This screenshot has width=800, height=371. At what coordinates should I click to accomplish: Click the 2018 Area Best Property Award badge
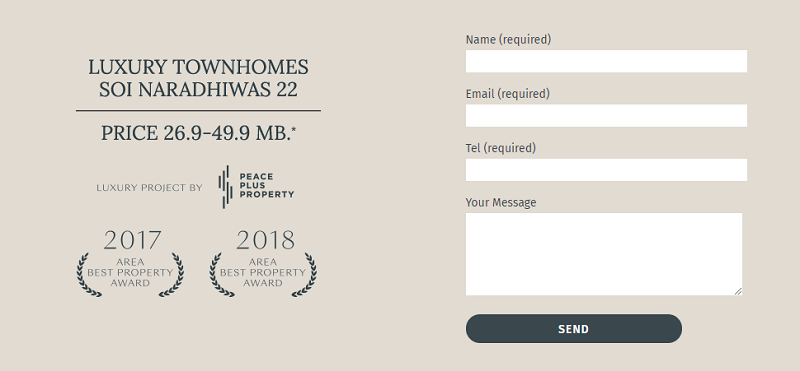coord(263,263)
